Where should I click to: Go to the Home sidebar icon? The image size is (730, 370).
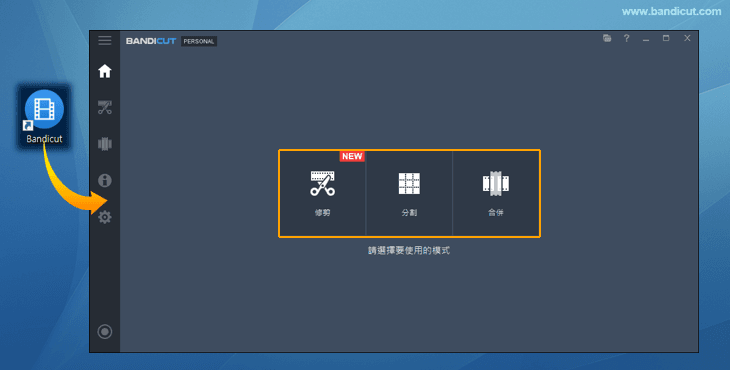105,71
